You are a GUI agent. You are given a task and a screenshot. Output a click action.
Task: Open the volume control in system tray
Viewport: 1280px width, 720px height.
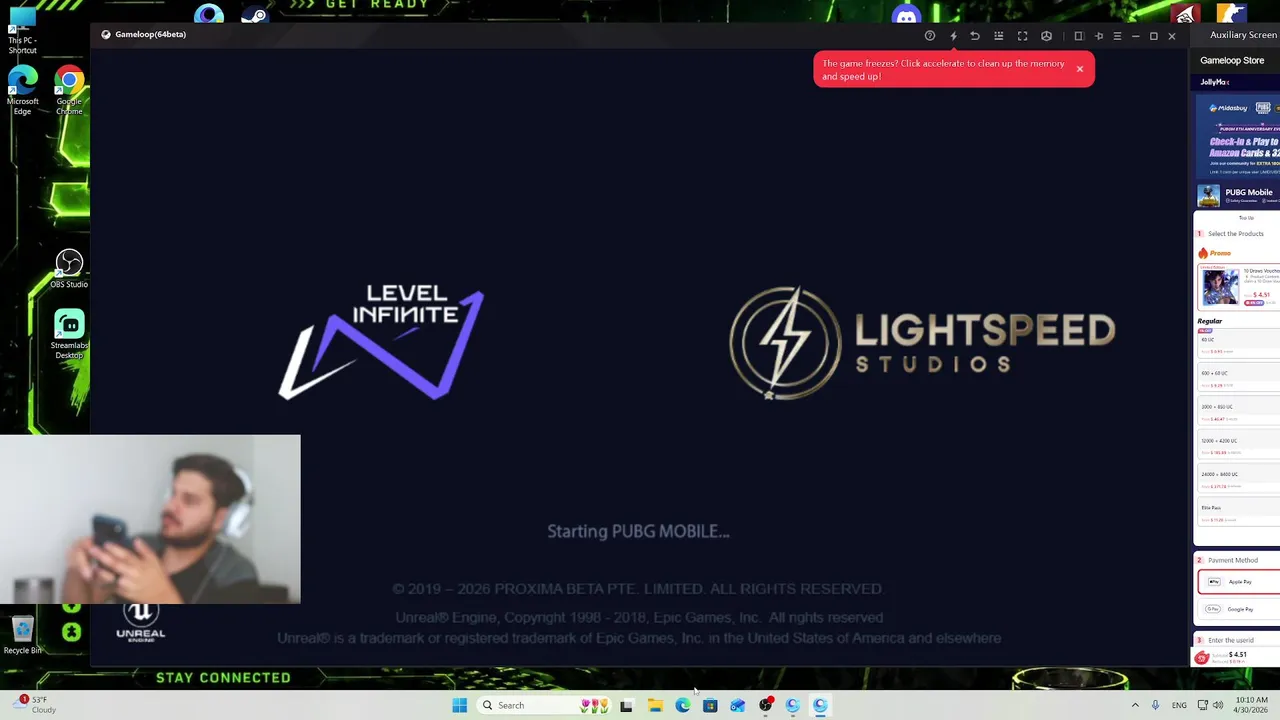click(1218, 705)
